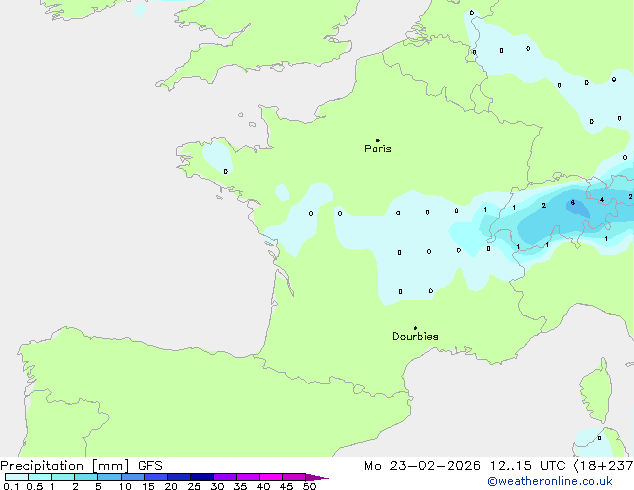Click the '45' legend scale label
This screenshot has width=634, height=490.
tap(286, 486)
